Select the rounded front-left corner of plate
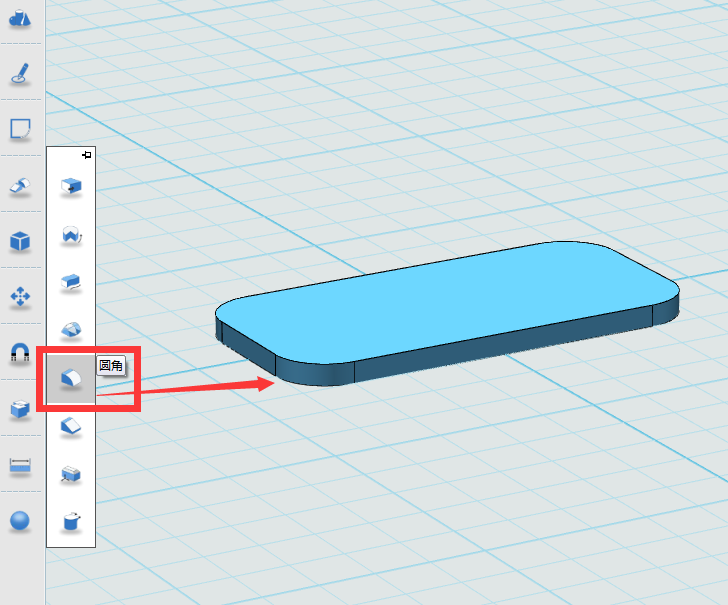The height and width of the screenshot is (605, 728). 315,373
